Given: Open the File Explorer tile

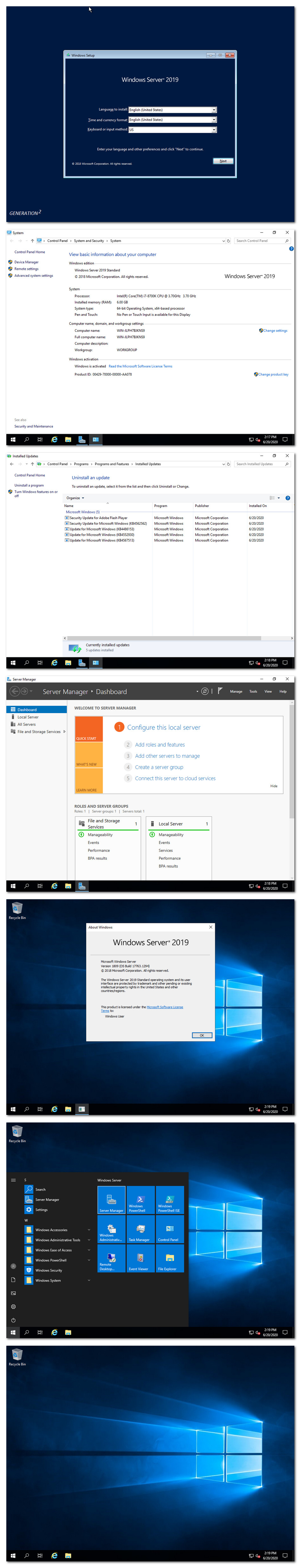Looking at the screenshot, I should [x=170, y=1258].
